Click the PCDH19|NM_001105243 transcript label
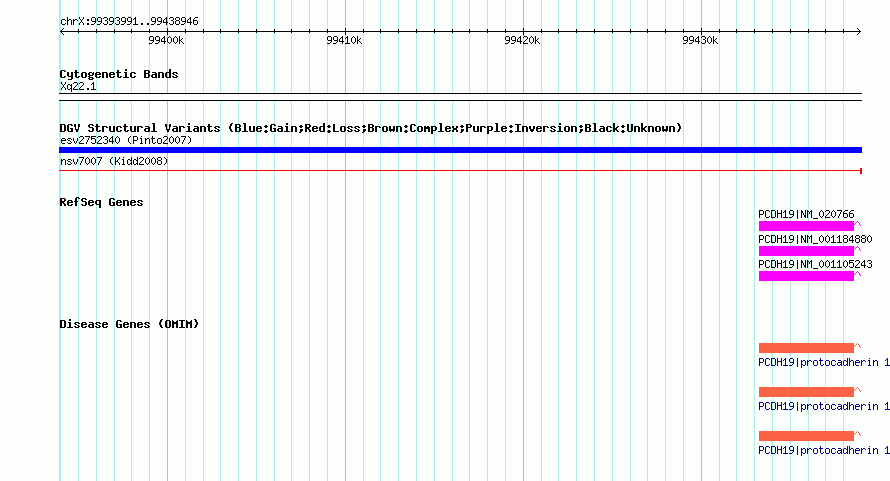Image resolution: width=890 pixels, height=481 pixels. click(x=815, y=264)
